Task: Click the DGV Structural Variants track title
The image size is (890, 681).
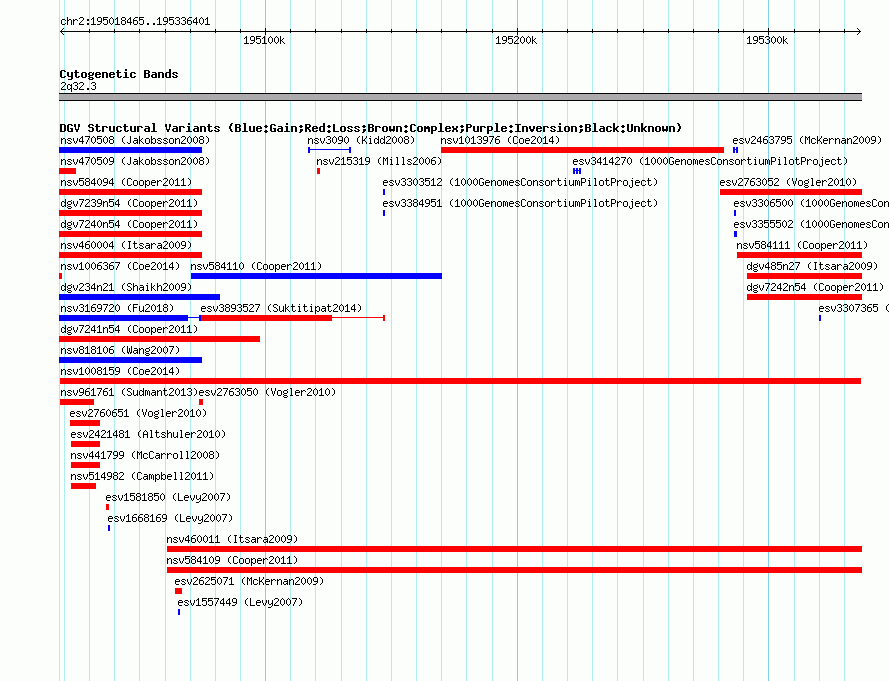Action: click(371, 128)
